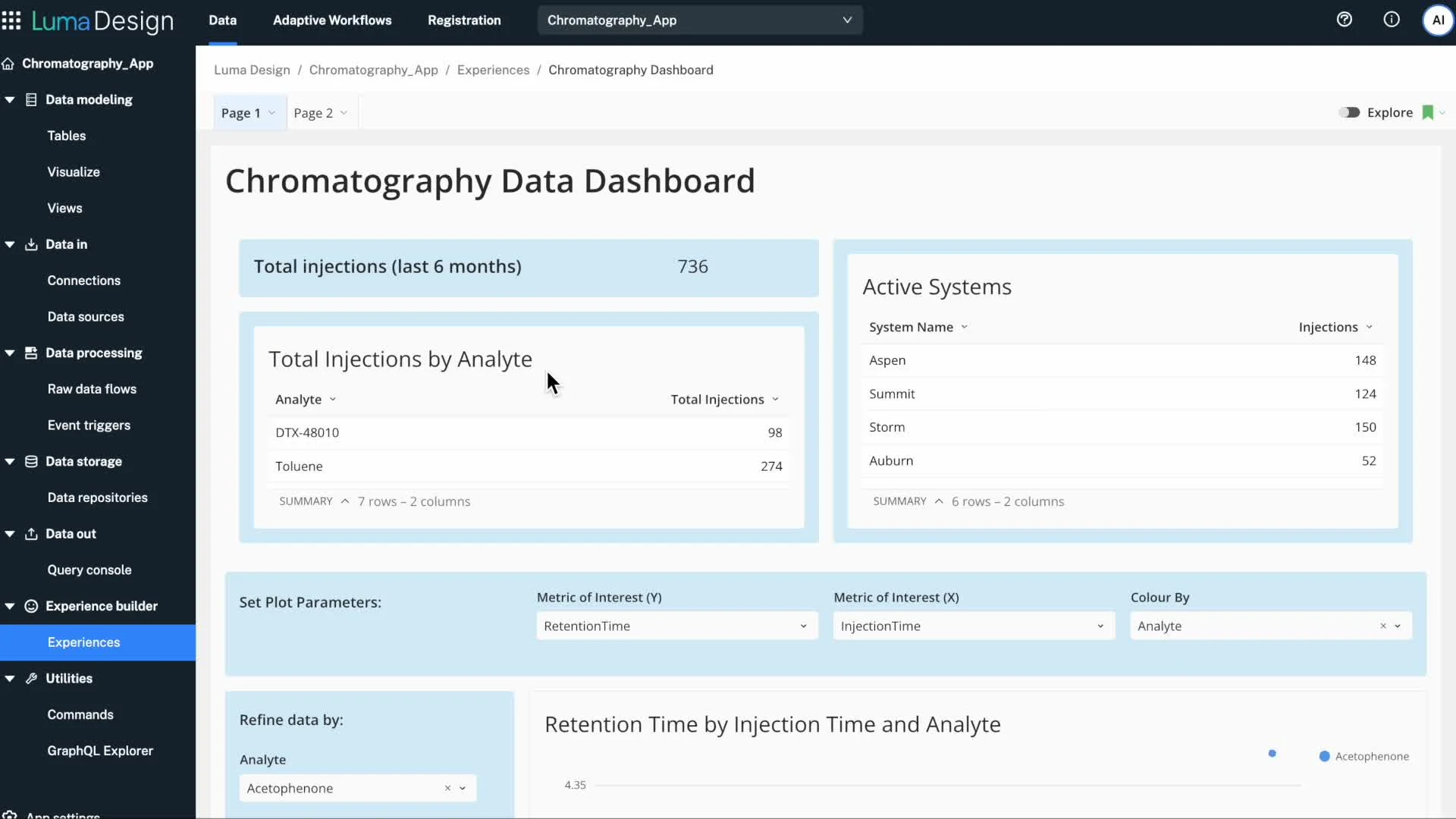Click the help question mark icon
The image size is (1456, 819).
(x=1345, y=20)
